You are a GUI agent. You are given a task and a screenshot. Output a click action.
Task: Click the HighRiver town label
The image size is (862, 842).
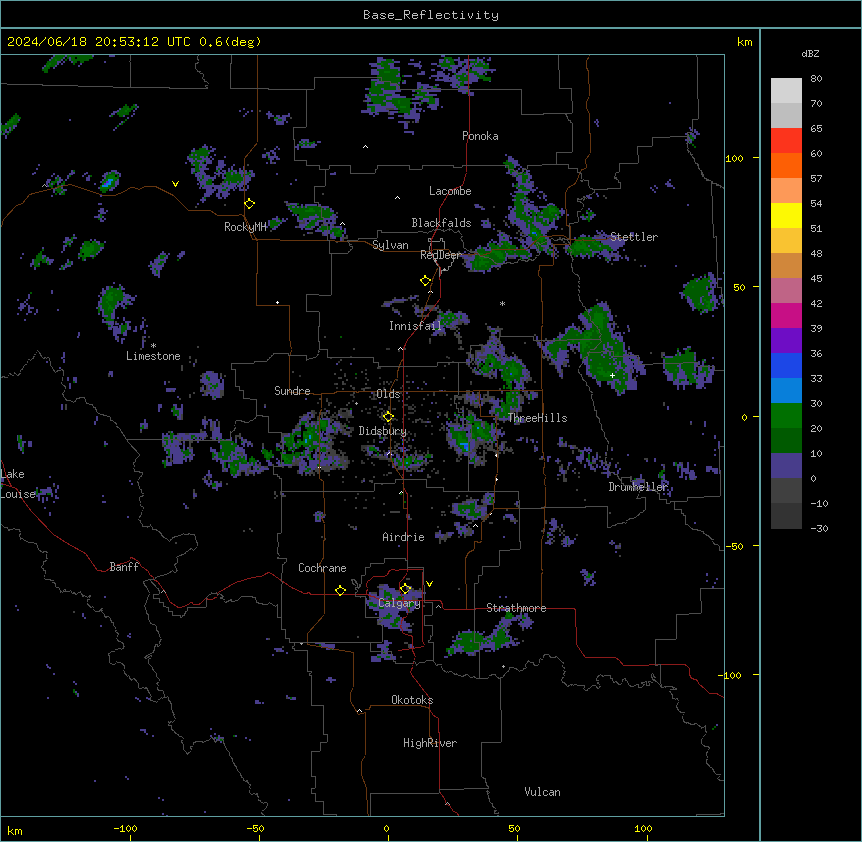click(430, 743)
